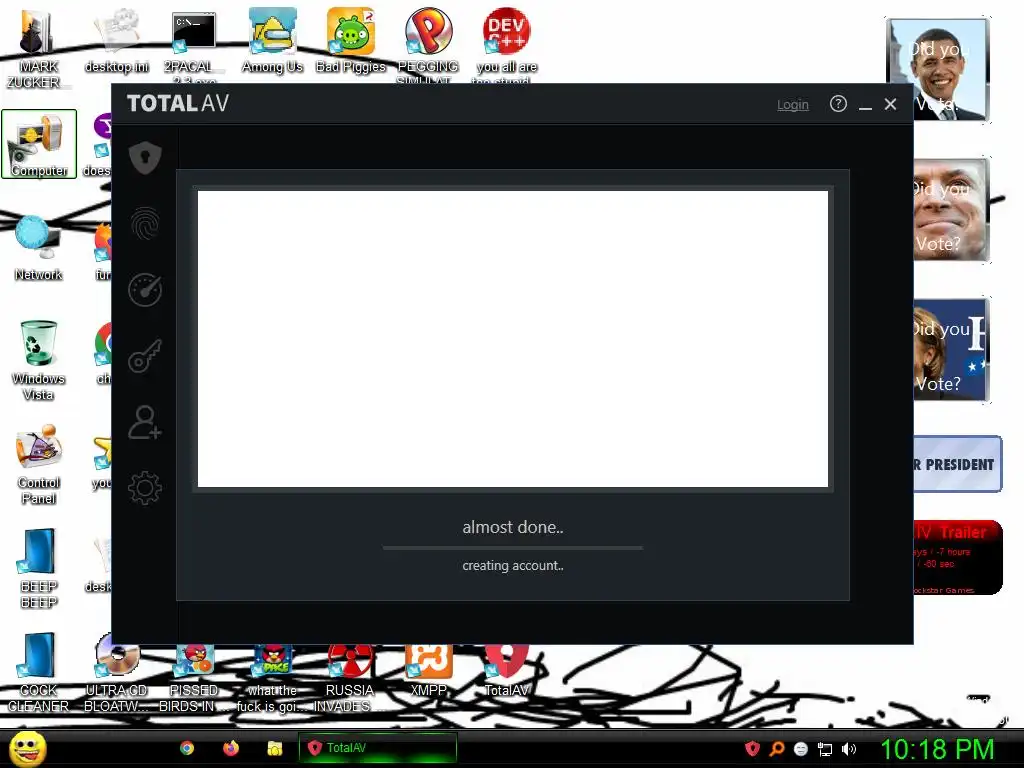
Task: Click the account creation progress bar
Action: (x=513, y=548)
